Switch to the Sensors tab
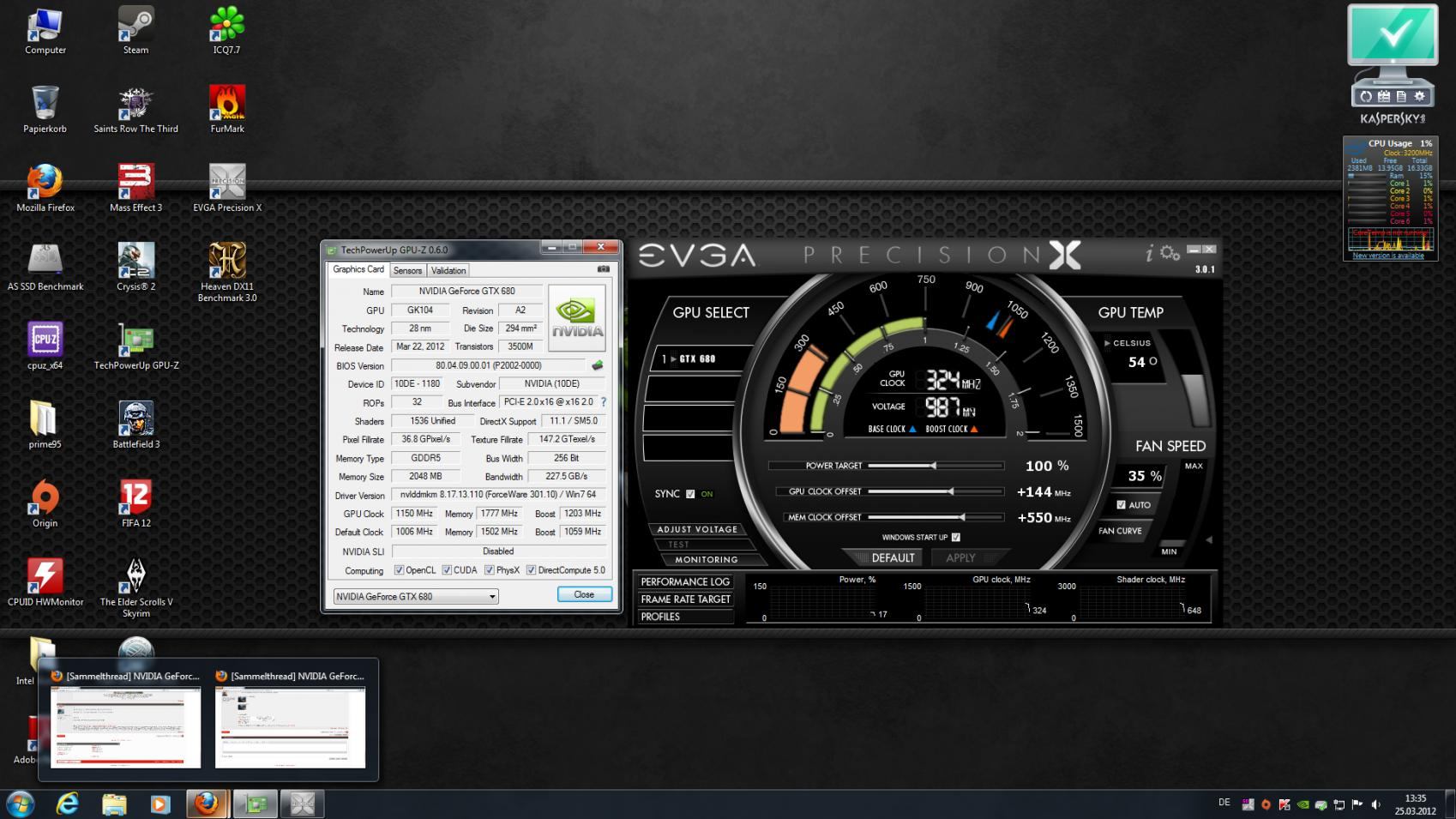Viewport: 1456px width, 819px height. tap(407, 270)
